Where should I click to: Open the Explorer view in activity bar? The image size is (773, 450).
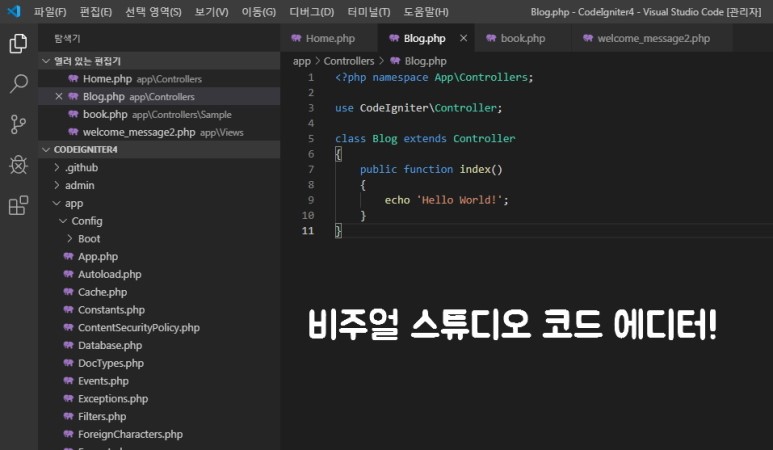[x=18, y=43]
